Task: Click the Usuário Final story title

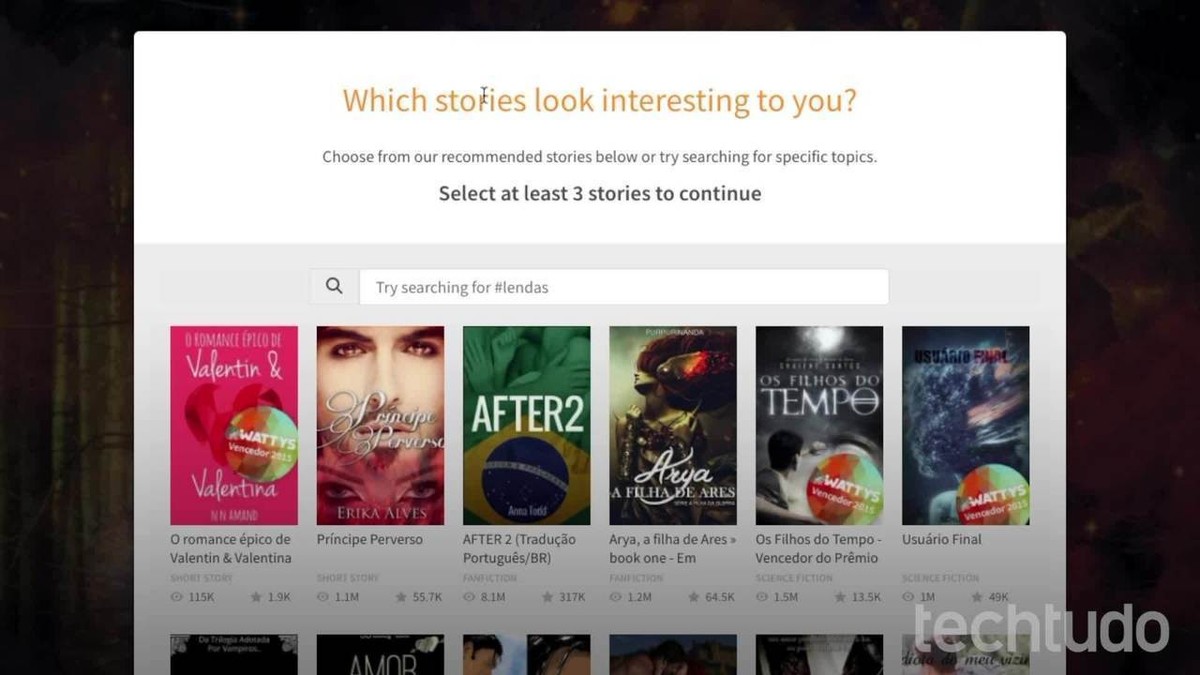Action: pyautogui.click(x=941, y=539)
